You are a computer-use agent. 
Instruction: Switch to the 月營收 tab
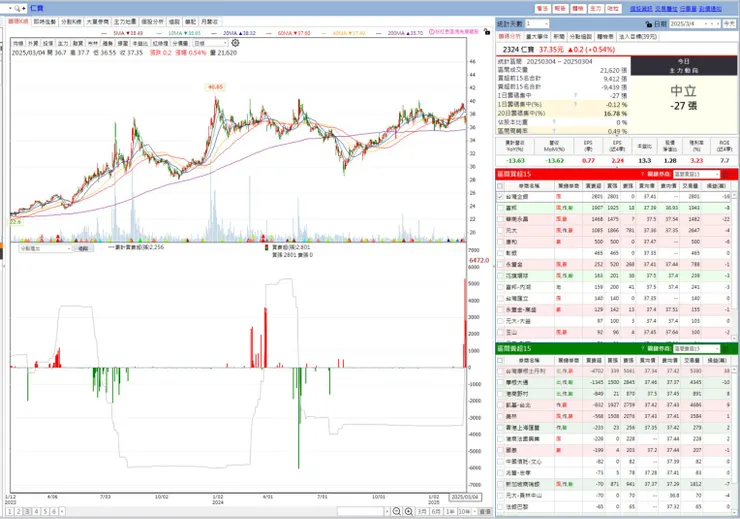click(210, 22)
